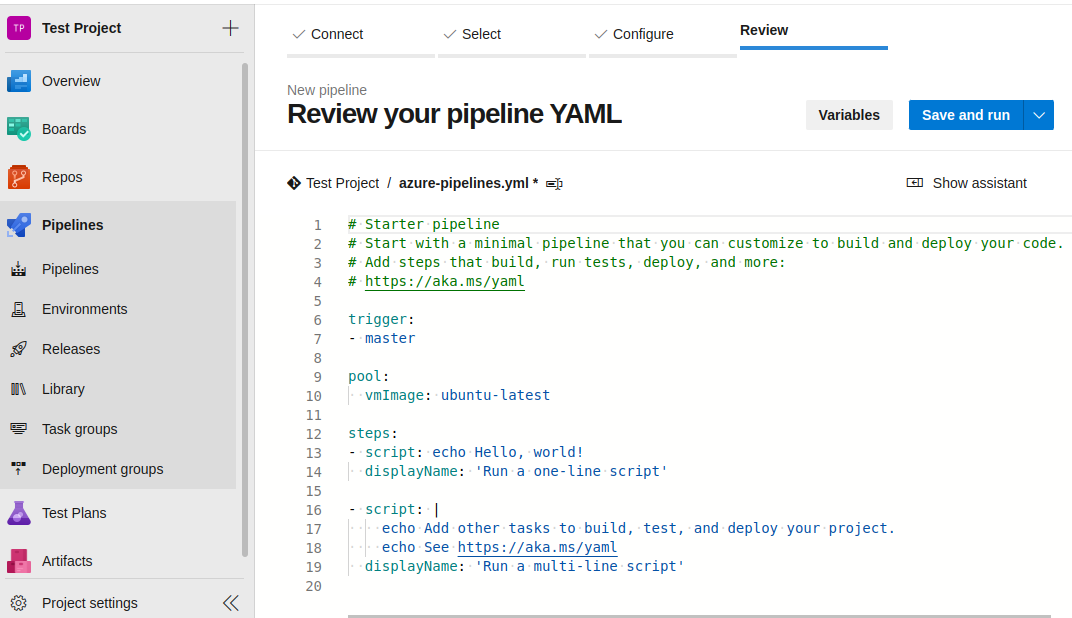Click 'echo Add other tasks' on line 17

pyautogui.click(x=466, y=528)
